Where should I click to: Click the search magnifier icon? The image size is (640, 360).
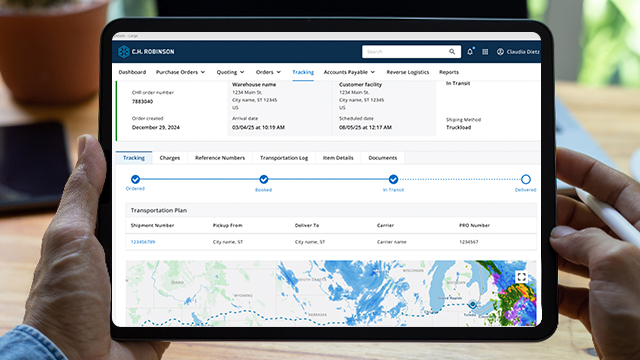click(x=452, y=52)
